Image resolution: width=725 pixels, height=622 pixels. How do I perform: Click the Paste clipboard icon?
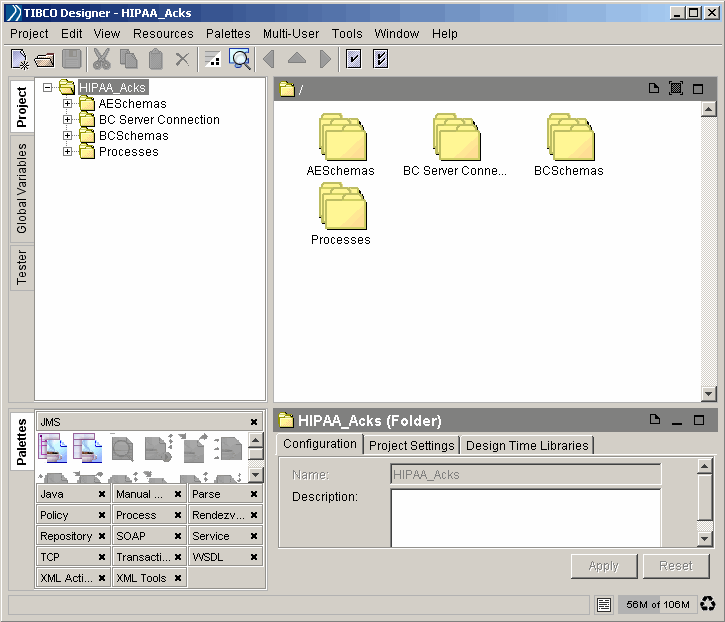[x=156, y=59]
